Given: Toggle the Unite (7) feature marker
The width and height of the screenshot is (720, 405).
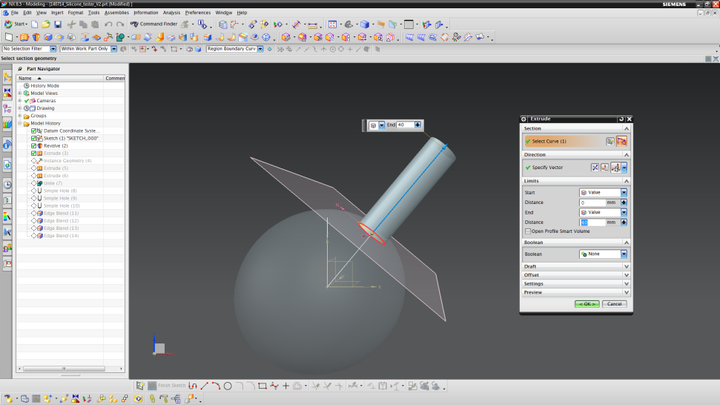Looking at the screenshot, I should [34, 183].
